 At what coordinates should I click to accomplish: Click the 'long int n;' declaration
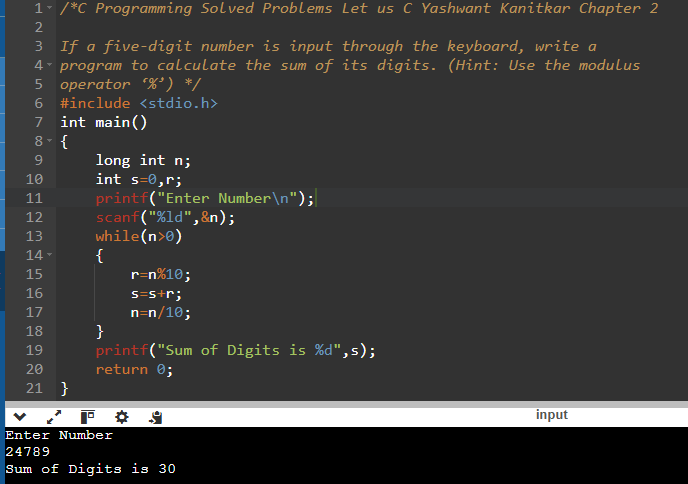click(143, 161)
